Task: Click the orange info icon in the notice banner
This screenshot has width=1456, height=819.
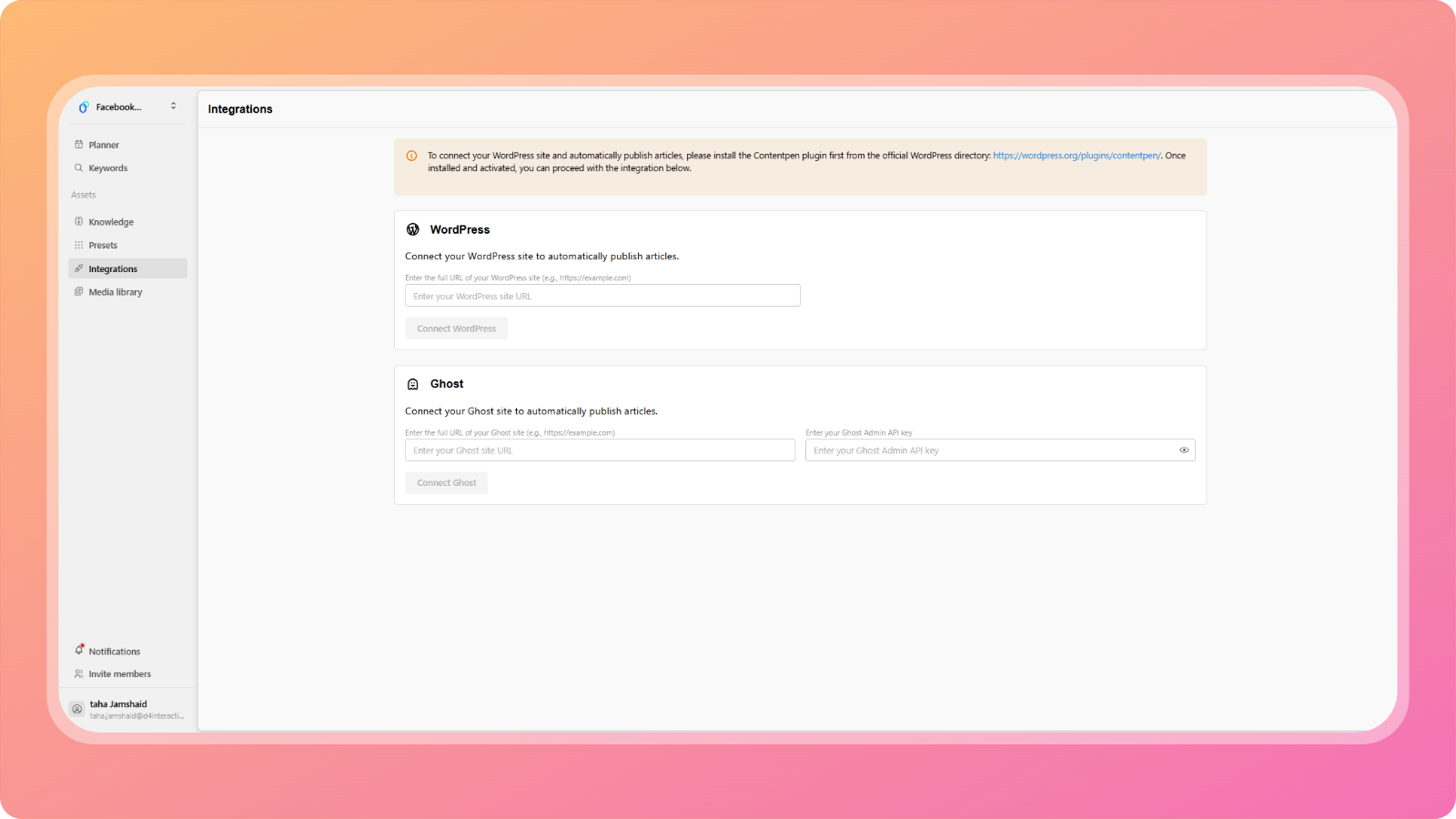Action: [x=411, y=156]
